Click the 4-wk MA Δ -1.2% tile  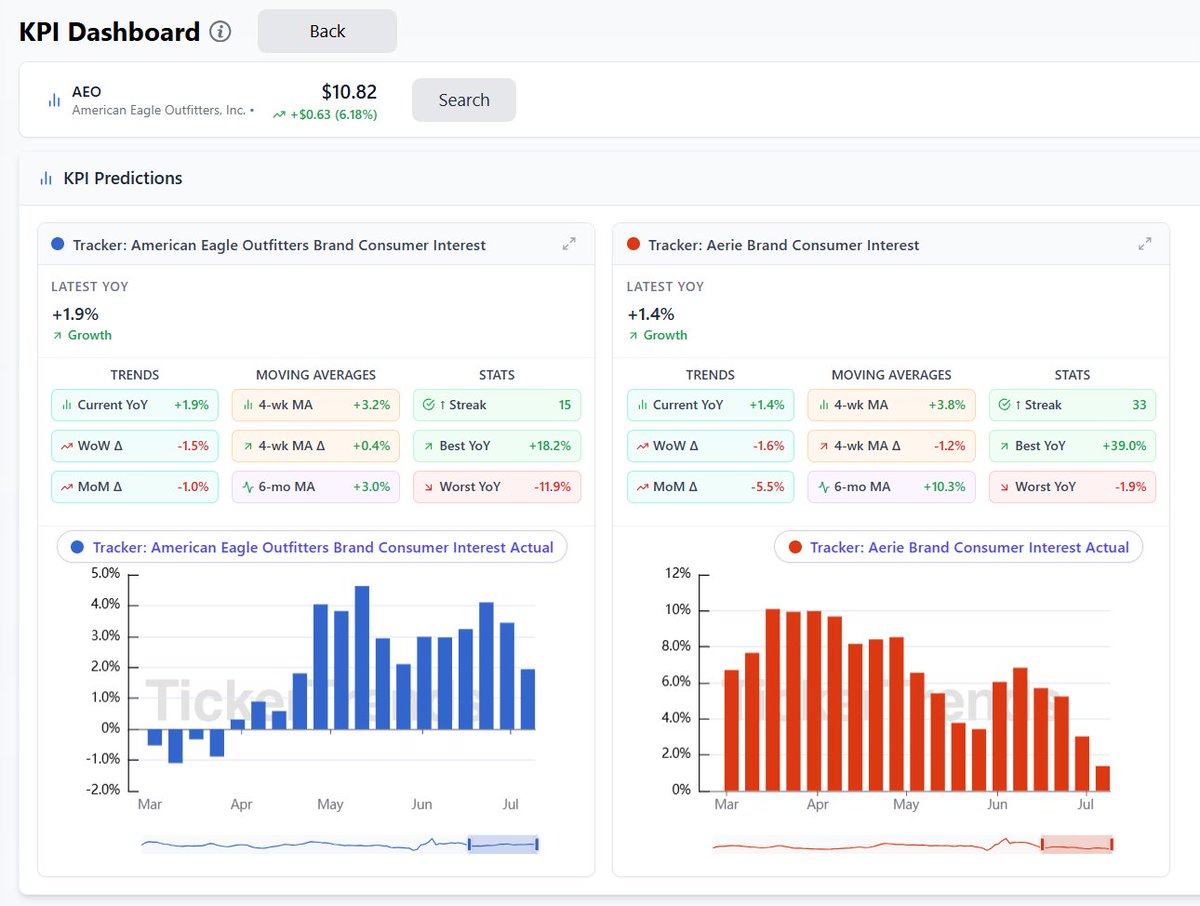tap(891, 446)
